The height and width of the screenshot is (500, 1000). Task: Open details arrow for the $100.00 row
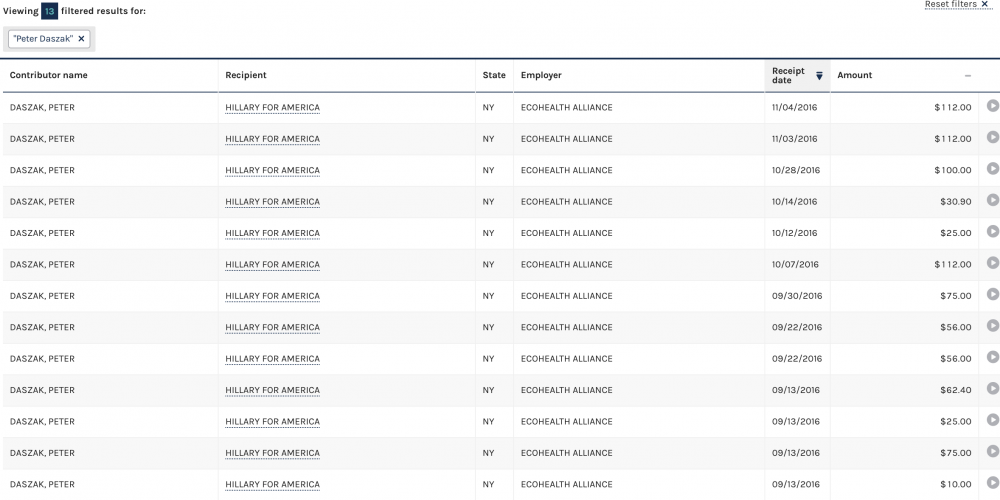click(x=992, y=169)
